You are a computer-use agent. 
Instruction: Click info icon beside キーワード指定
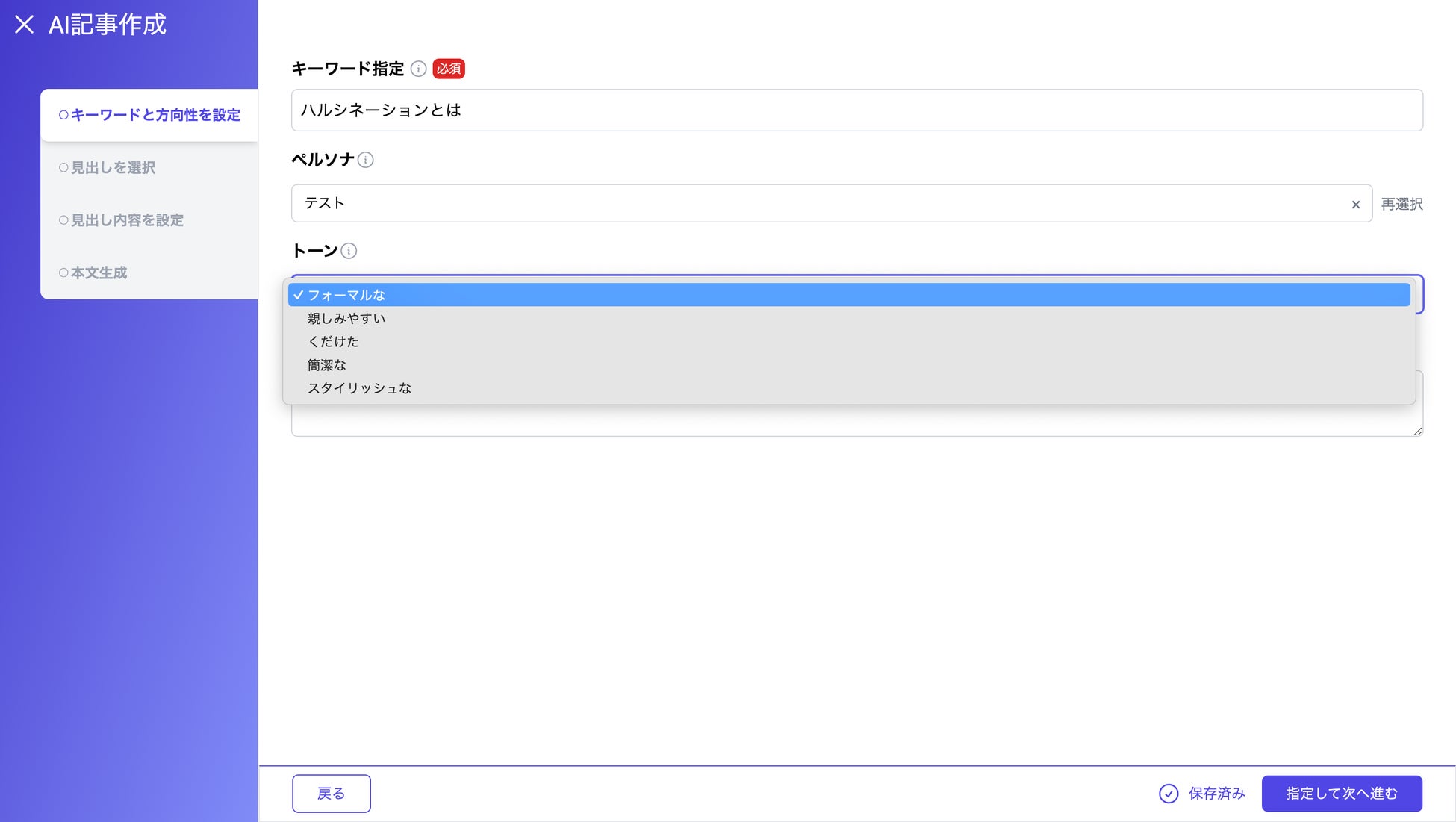418,69
